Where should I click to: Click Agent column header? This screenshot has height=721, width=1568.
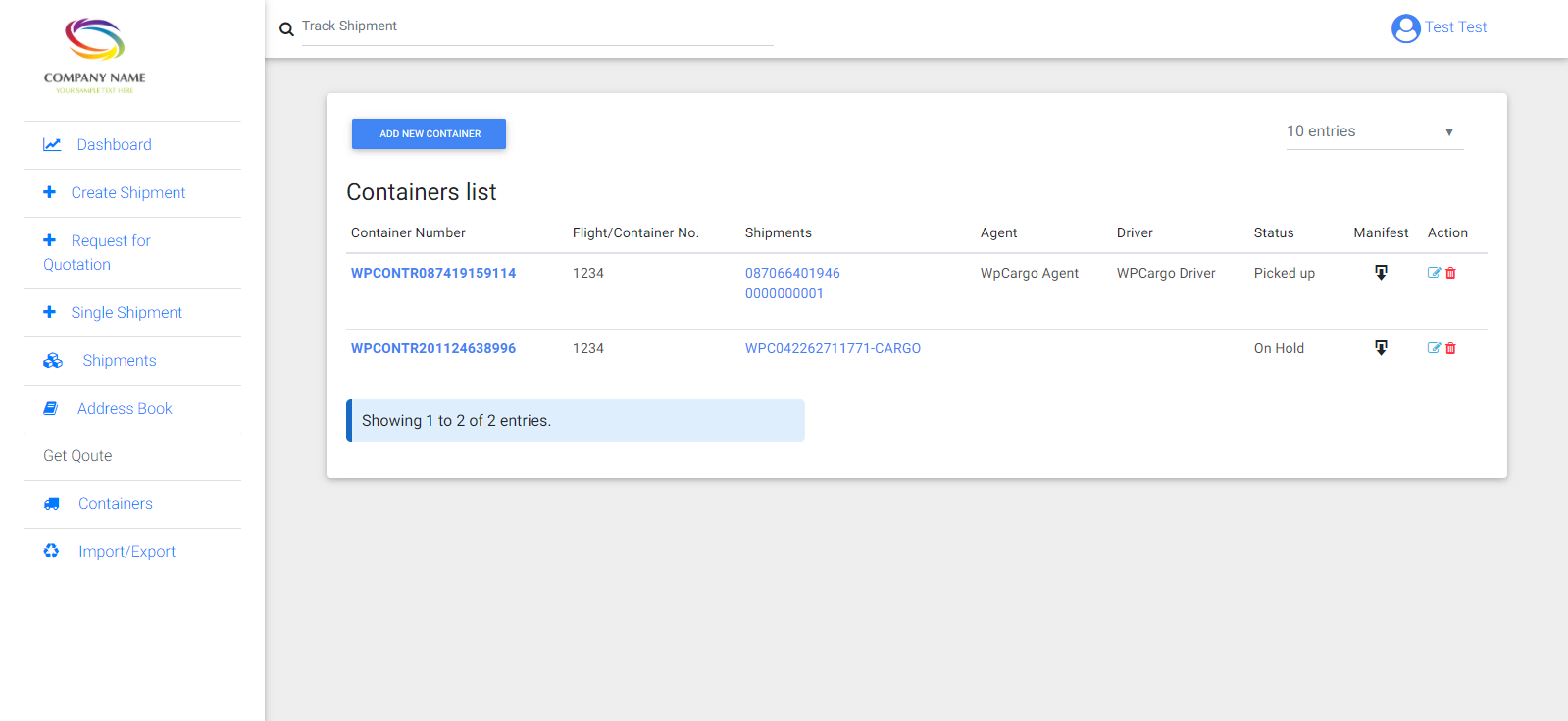(x=999, y=232)
